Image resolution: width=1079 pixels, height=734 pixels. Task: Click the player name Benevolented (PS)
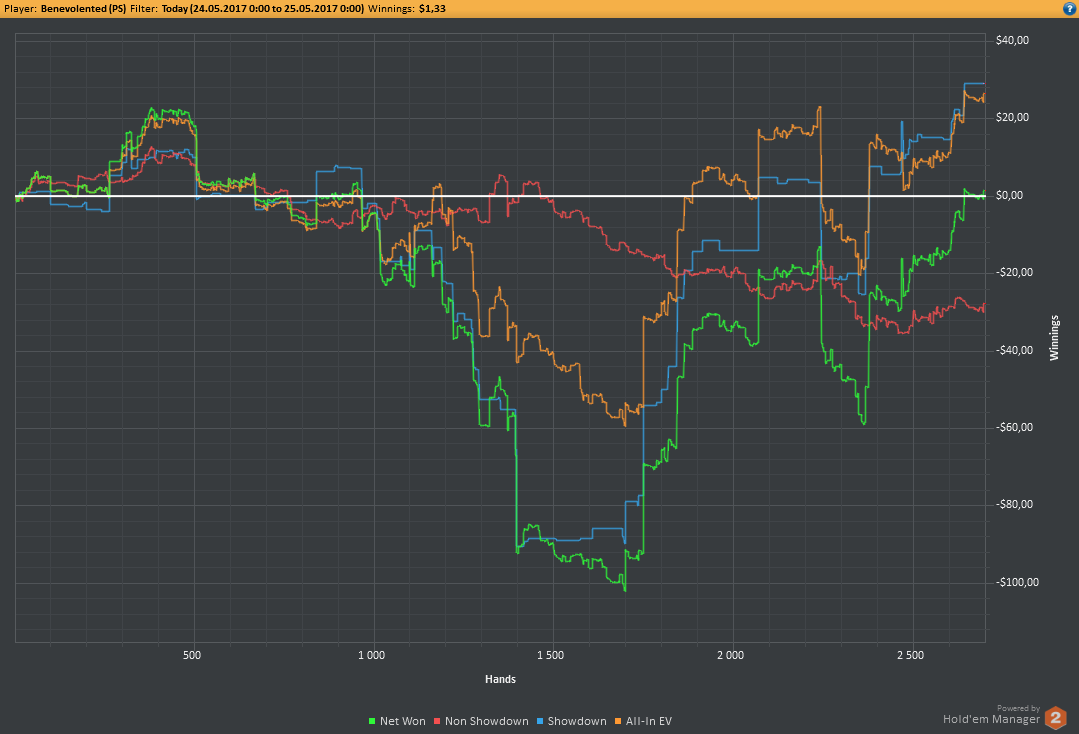(x=83, y=9)
